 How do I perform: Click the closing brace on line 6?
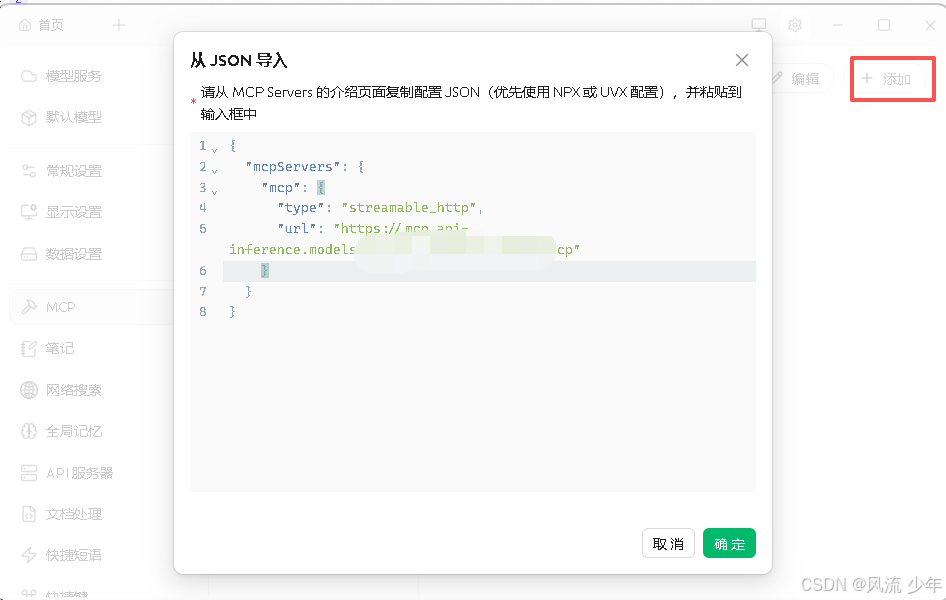click(265, 271)
